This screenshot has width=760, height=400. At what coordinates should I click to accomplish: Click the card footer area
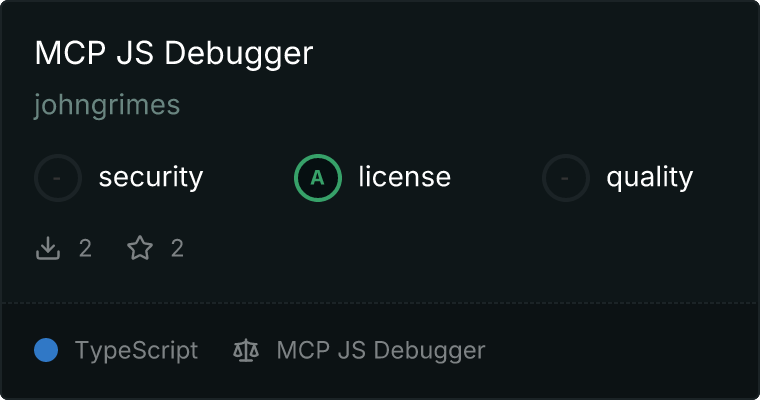(x=380, y=350)
